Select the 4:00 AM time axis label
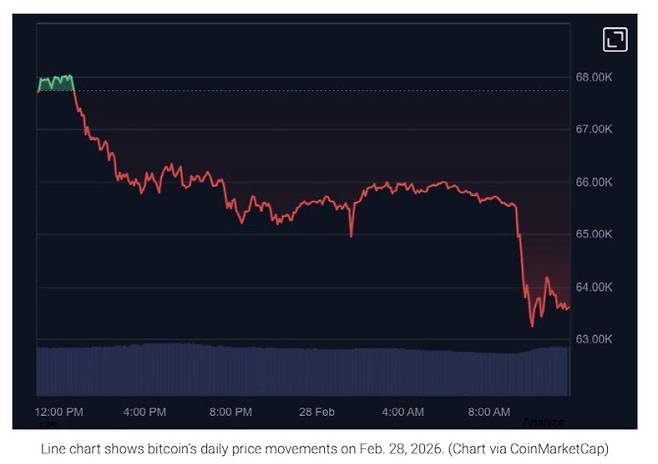 [x=402, y=411]
